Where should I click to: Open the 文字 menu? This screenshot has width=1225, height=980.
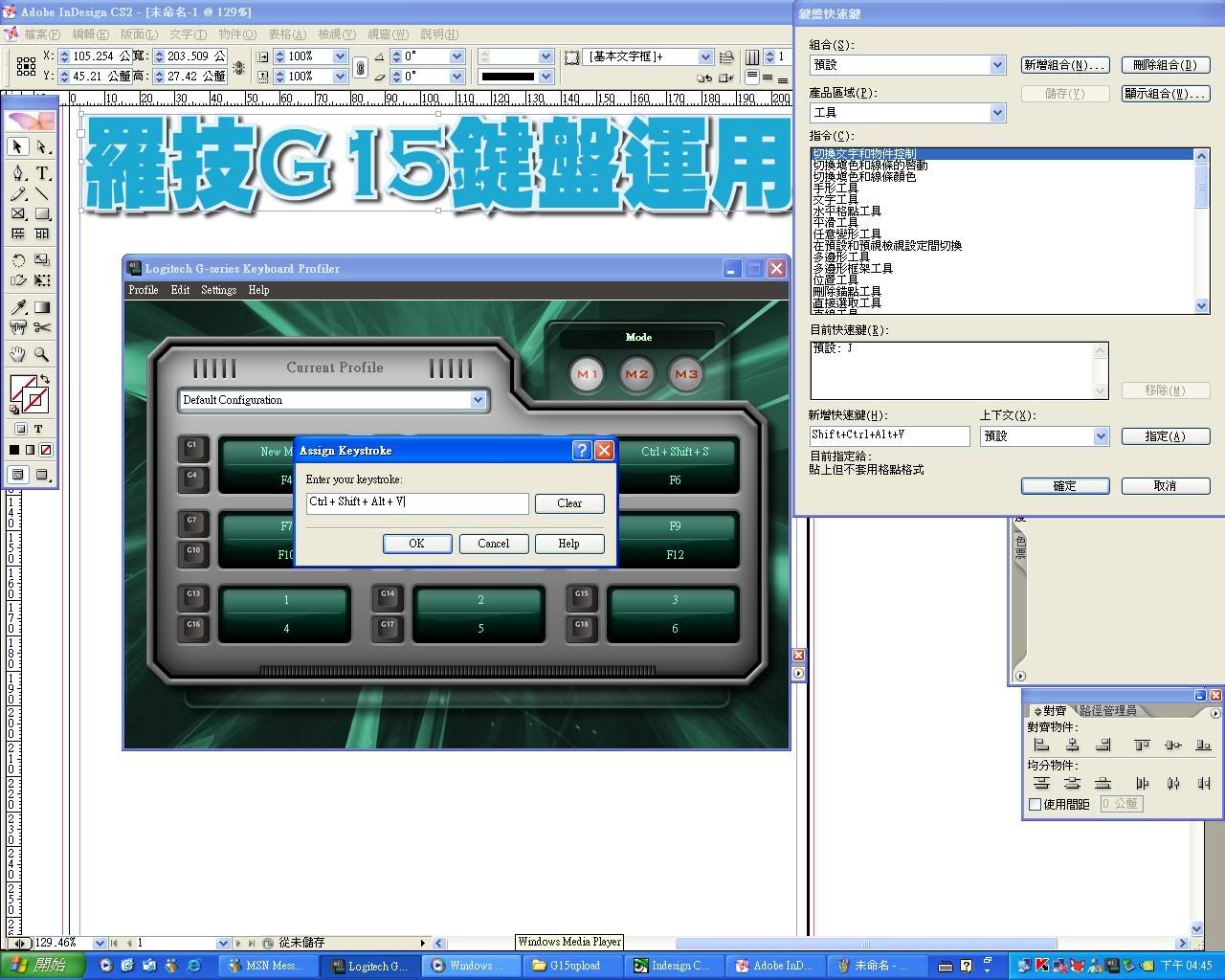[x=188, y=33]
